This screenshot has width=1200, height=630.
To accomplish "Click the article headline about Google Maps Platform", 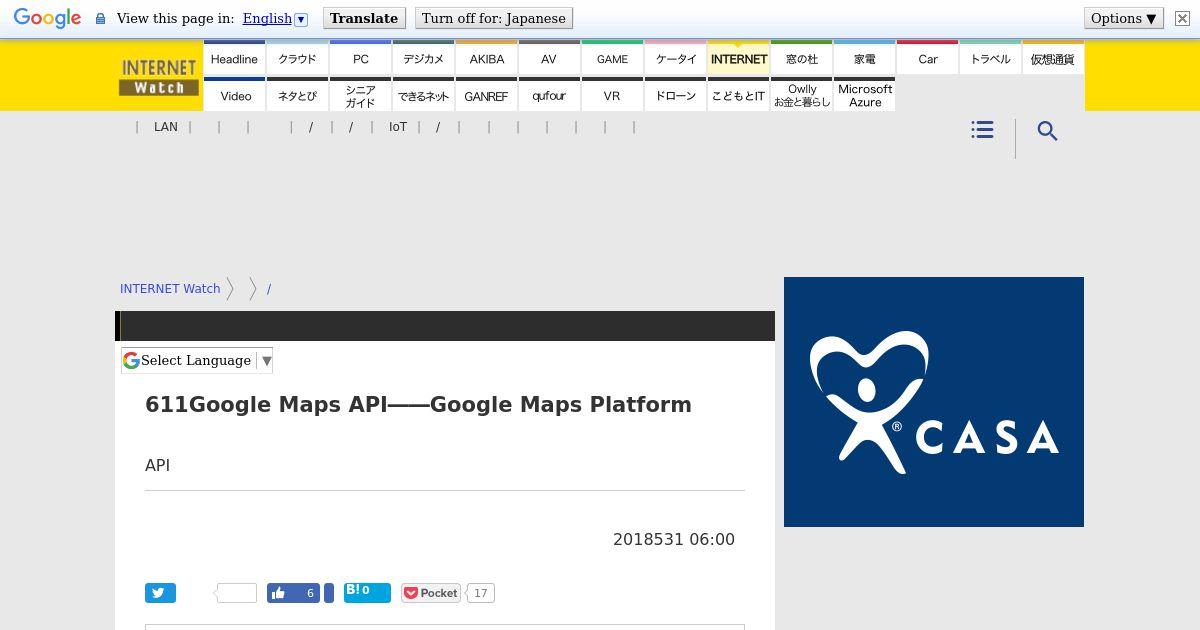I will click(418, 404).
